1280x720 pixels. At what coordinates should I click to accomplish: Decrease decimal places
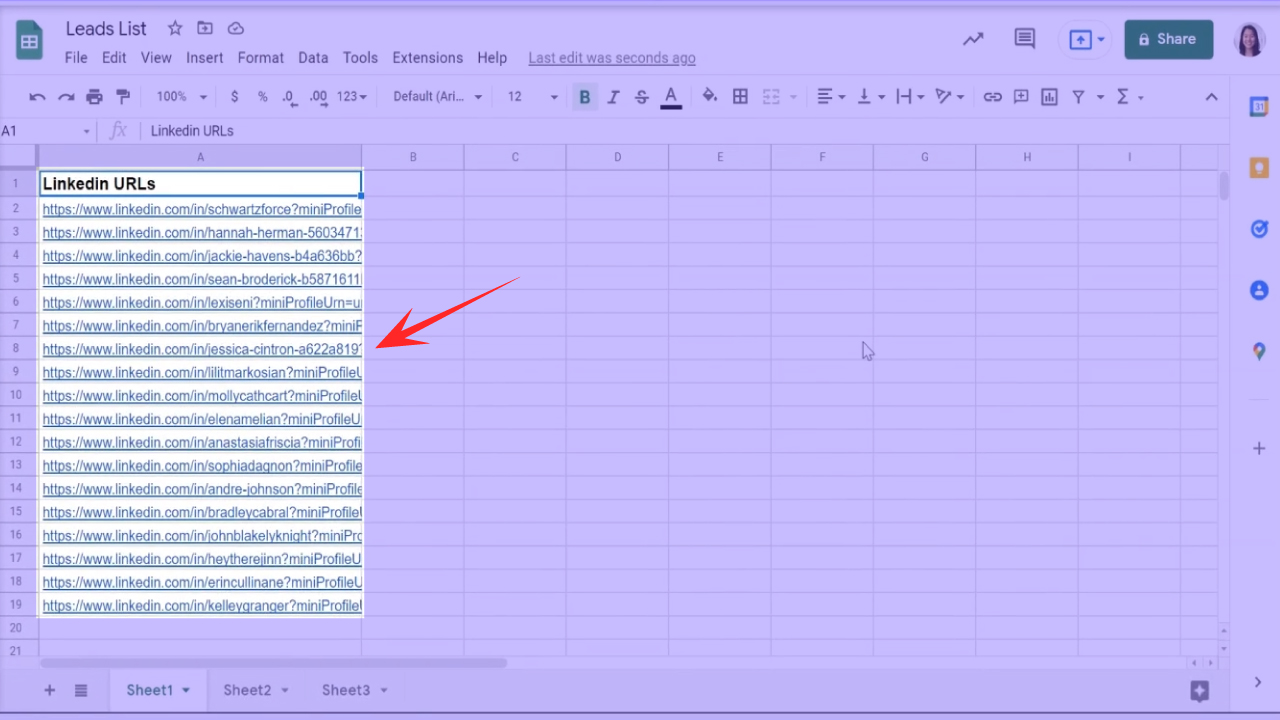coord(289,97)
